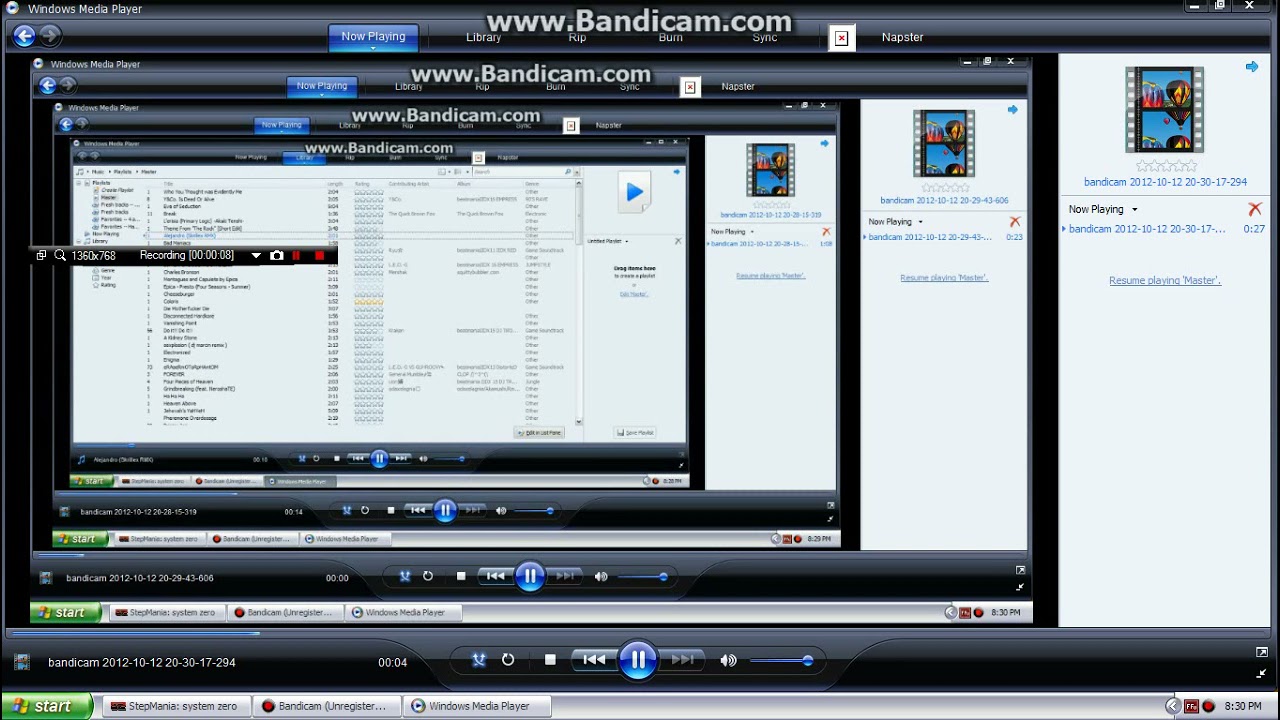1280x720 pixels.
Task: Select Windows Media Player in bottom taskbar
Action: point(478,706)
